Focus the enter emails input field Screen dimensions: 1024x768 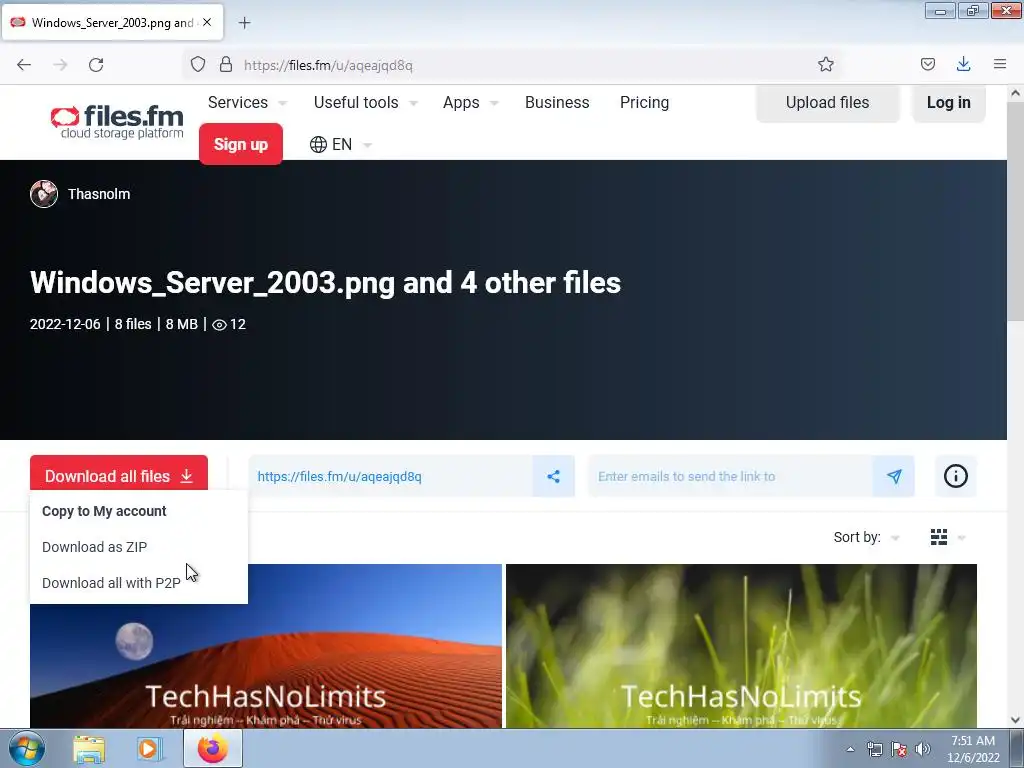tap(731, 476)
